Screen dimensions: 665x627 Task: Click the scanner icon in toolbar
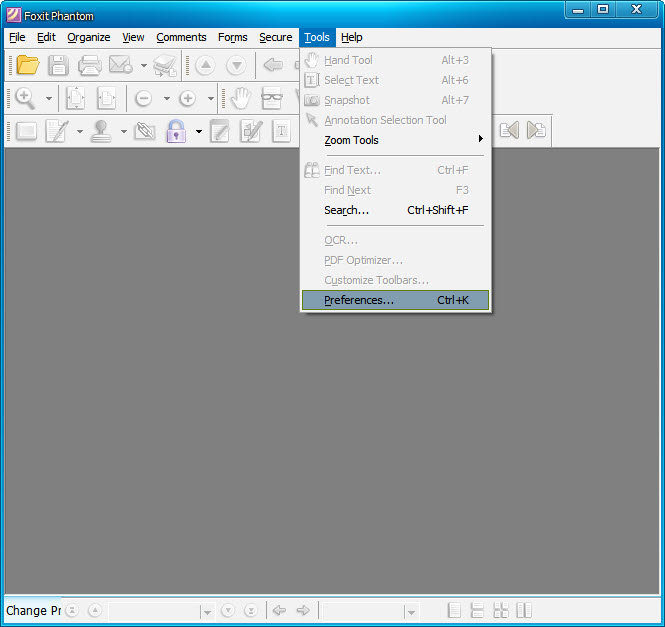(165, 66)
